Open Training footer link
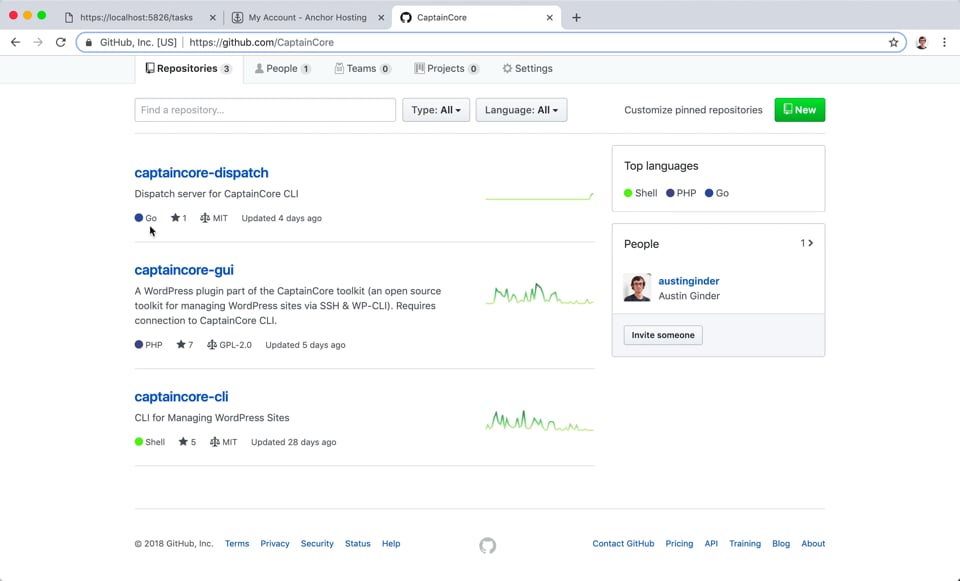Screen dimensions: 960x581 744,544
